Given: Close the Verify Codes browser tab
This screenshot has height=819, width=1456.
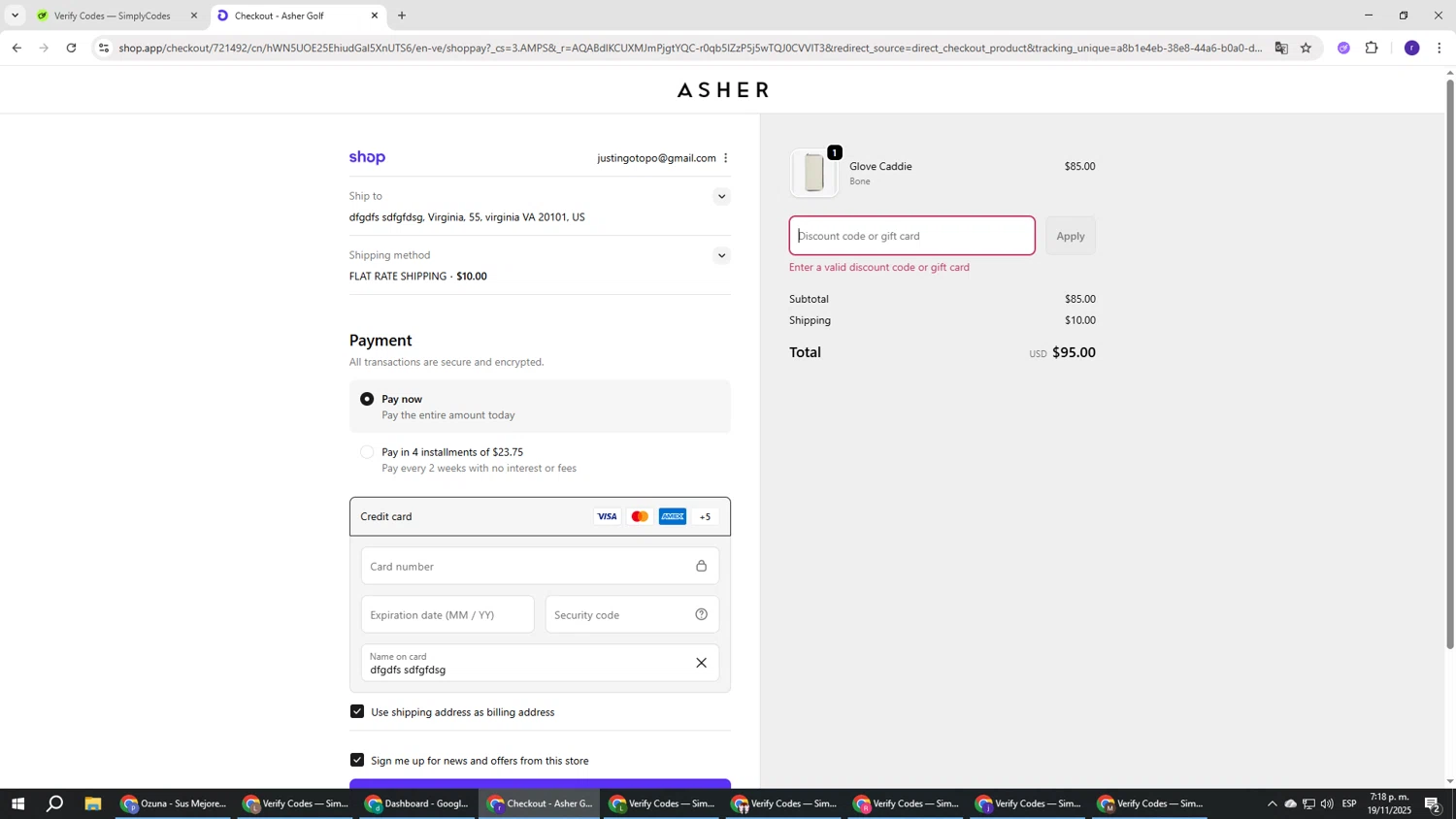Looking at the screenshot, I should tap(194, 16).
